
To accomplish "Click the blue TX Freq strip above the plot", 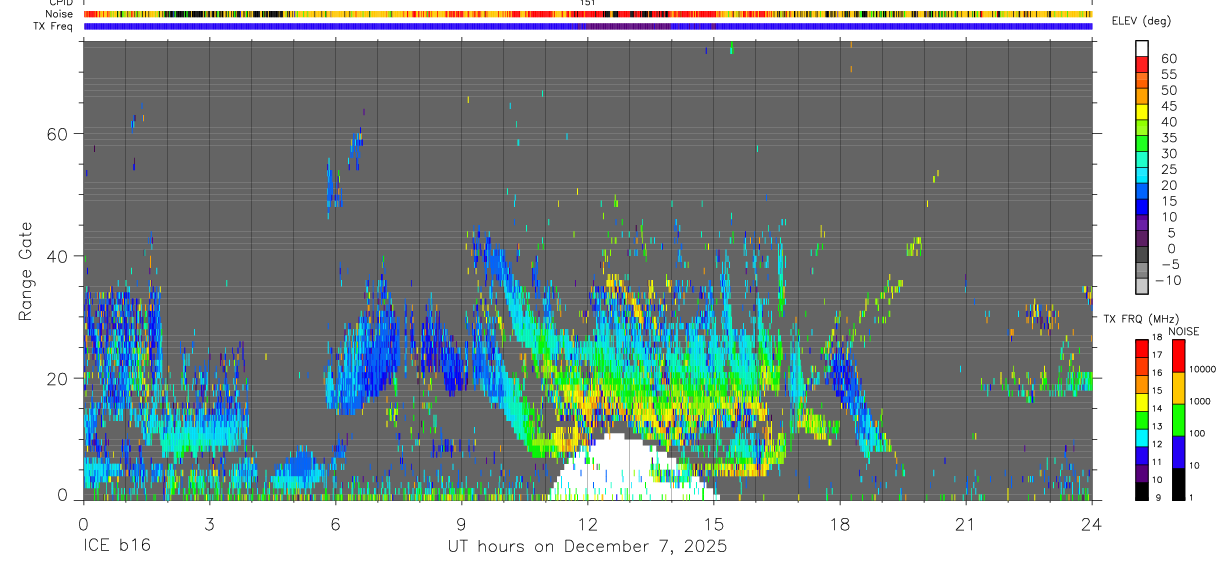I will click(x=587, y=26).
